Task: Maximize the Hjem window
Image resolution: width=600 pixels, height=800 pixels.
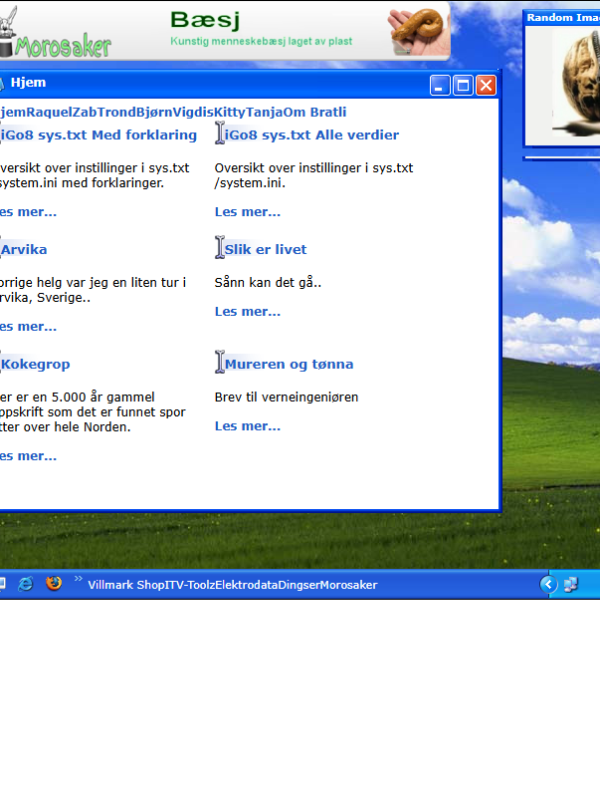Action: point(463,85)
